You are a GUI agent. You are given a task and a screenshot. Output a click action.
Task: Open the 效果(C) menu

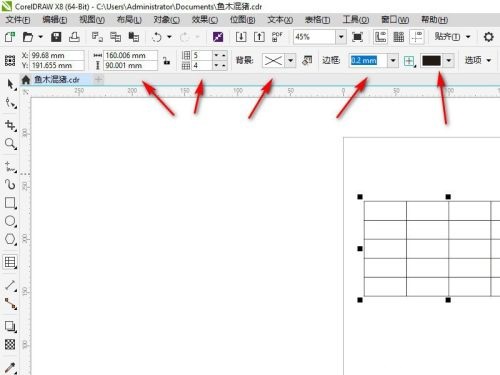(205, 20)
